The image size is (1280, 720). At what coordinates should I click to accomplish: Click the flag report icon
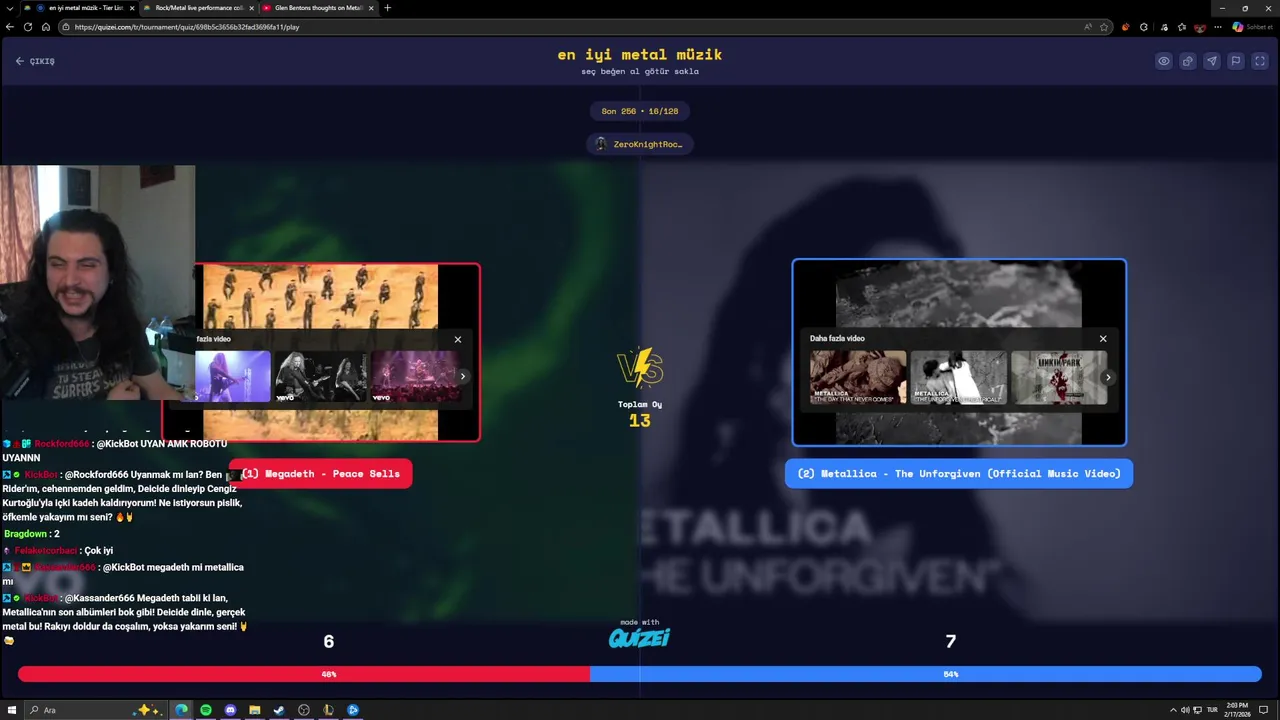point(1236,61)
